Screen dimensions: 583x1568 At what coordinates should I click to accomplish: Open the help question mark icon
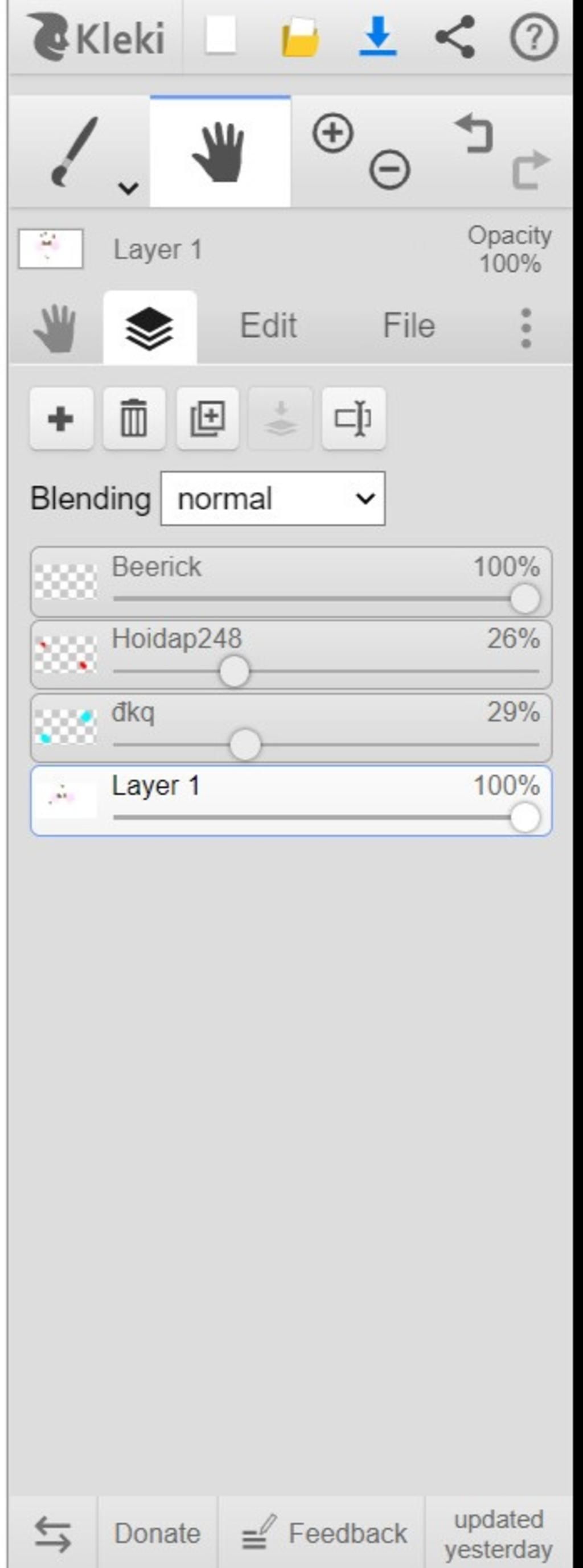(x=533, y=37)
